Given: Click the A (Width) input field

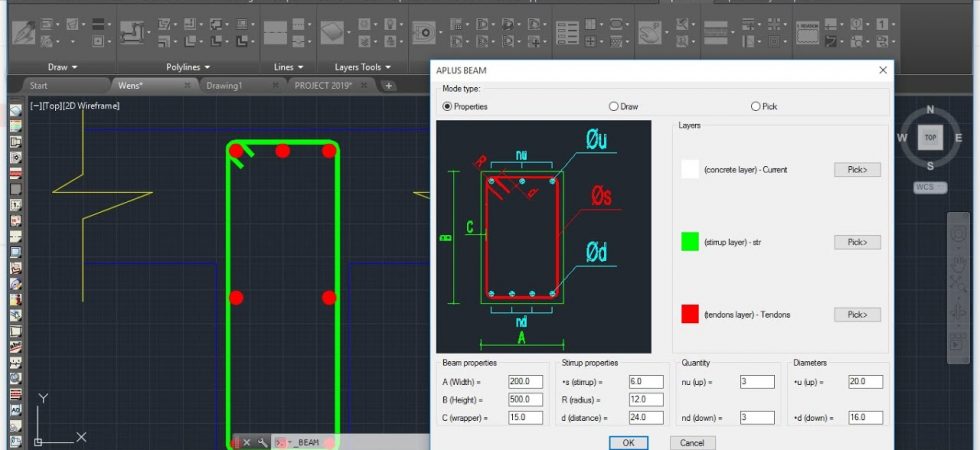Looking at the screenshot, I should [x=526, y=382].
